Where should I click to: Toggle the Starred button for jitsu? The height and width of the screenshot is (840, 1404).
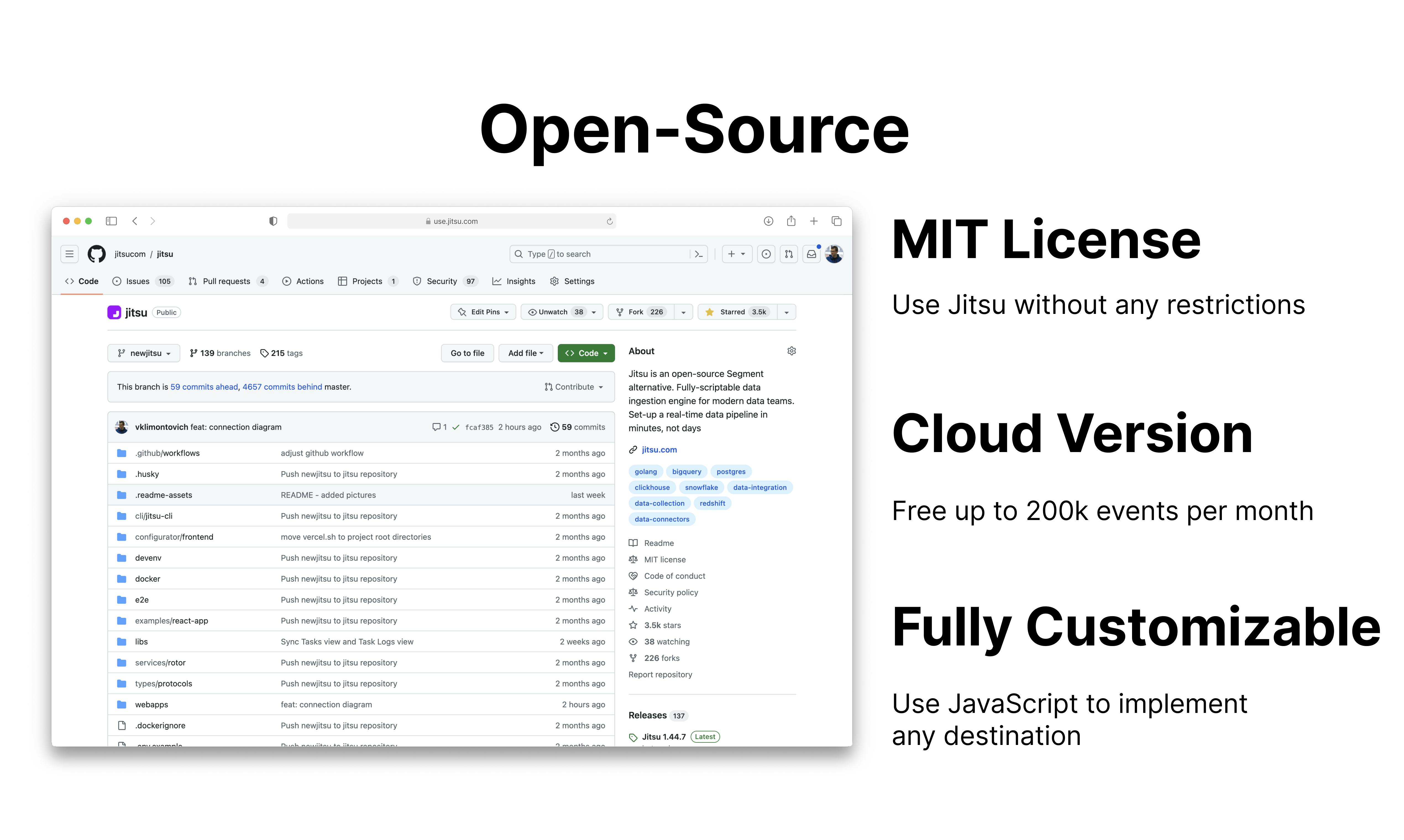click(738, 312)
